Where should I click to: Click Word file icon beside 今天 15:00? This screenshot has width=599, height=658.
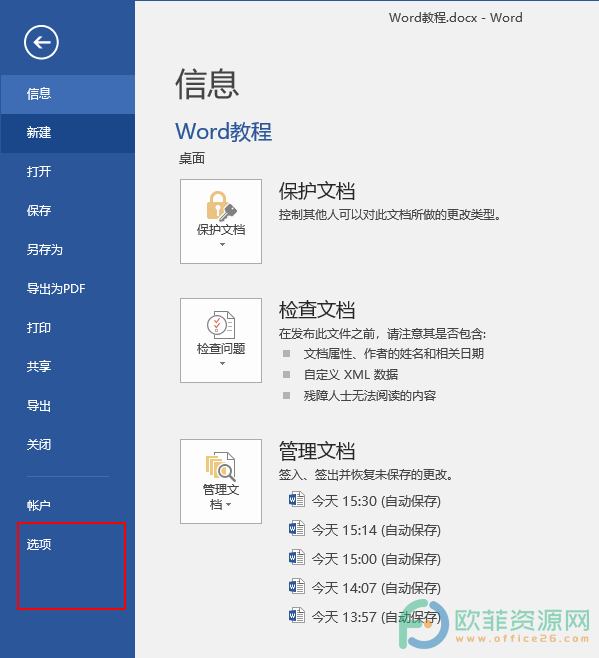tap(297, 558)
